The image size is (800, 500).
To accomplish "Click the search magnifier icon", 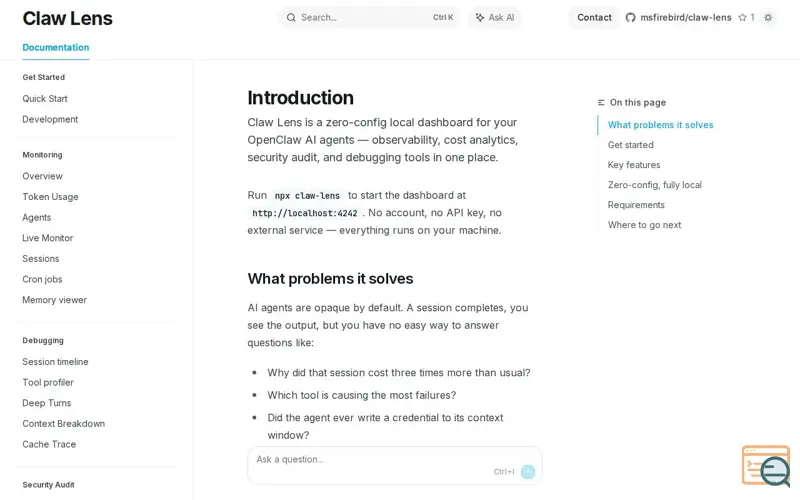I will 291,17.
